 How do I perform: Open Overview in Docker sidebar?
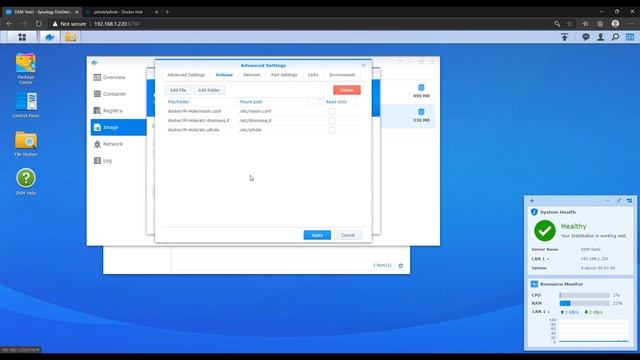point(118,77)
